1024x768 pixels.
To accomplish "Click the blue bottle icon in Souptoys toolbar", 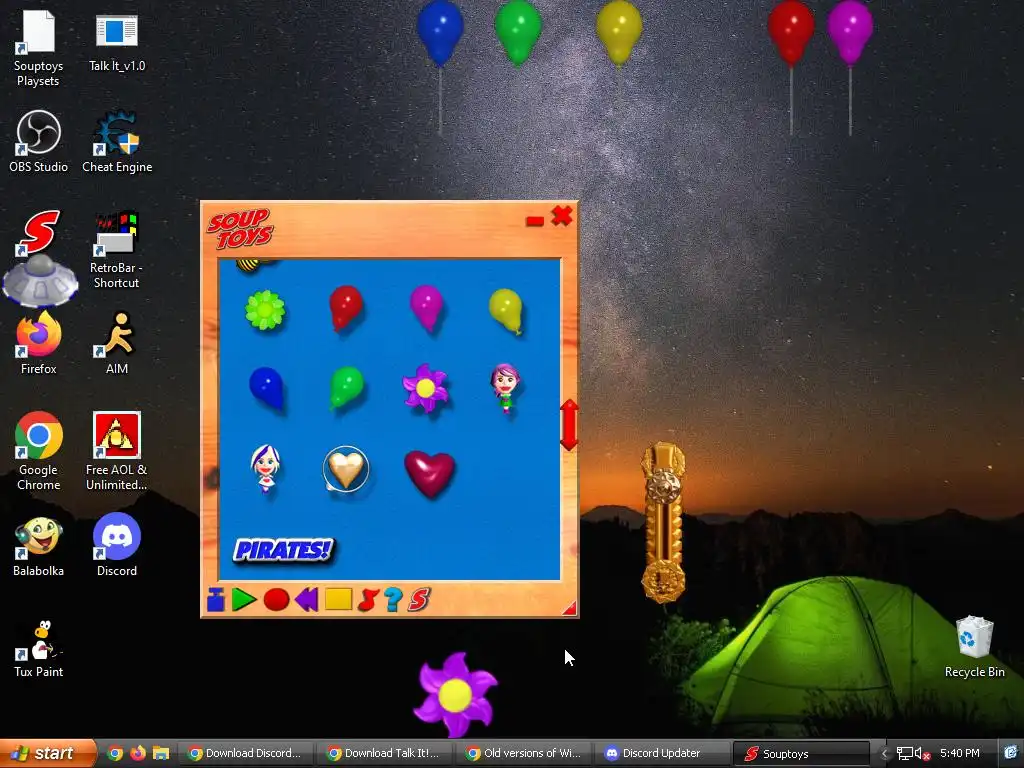I will pyautogui.click(x=216, y=599).
